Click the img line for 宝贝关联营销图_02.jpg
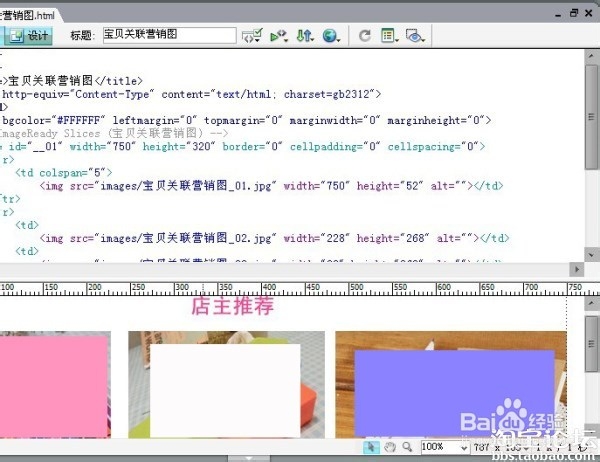This screenshot has height=462, width=600. click(274, 238)
